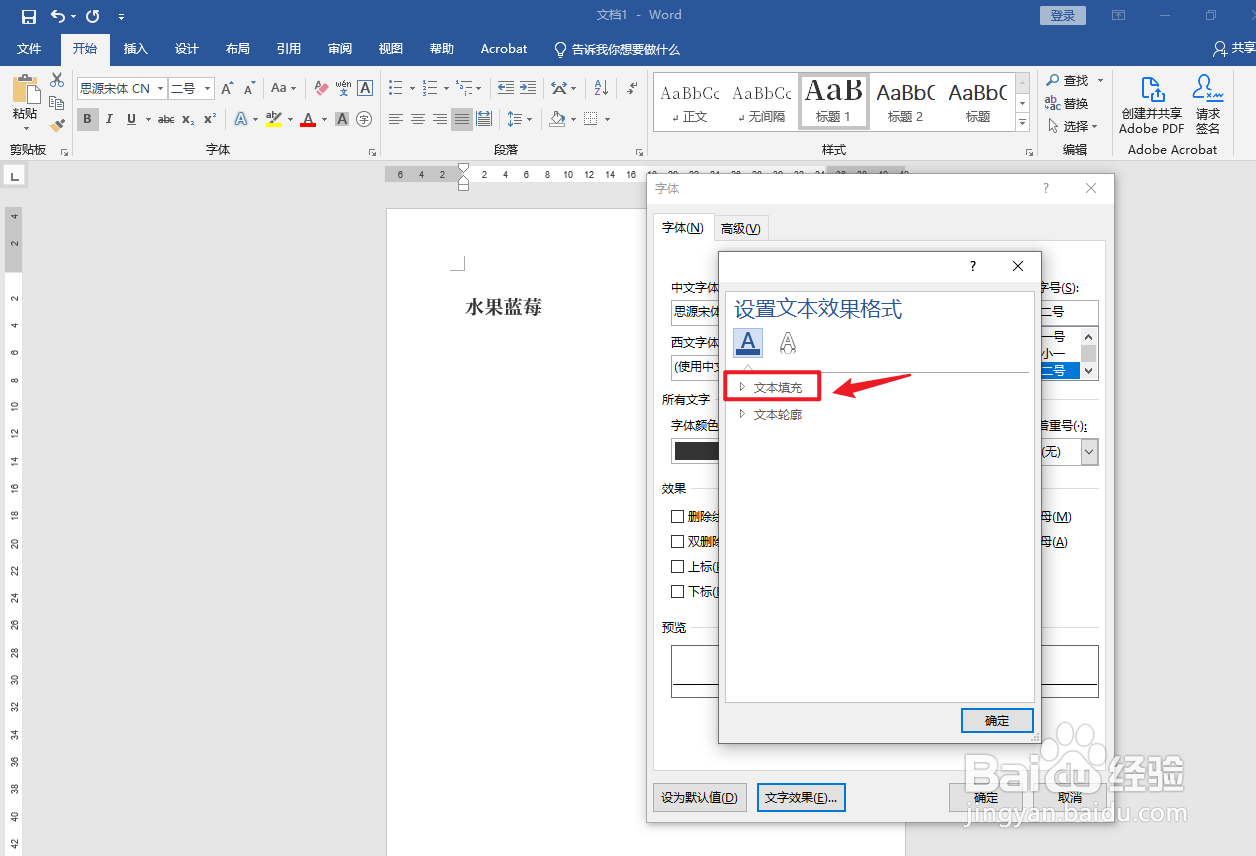Click 替换 replace in editing group
Screen dimensions: 1256x856
pyautogui.click(x=1068, y=103)
